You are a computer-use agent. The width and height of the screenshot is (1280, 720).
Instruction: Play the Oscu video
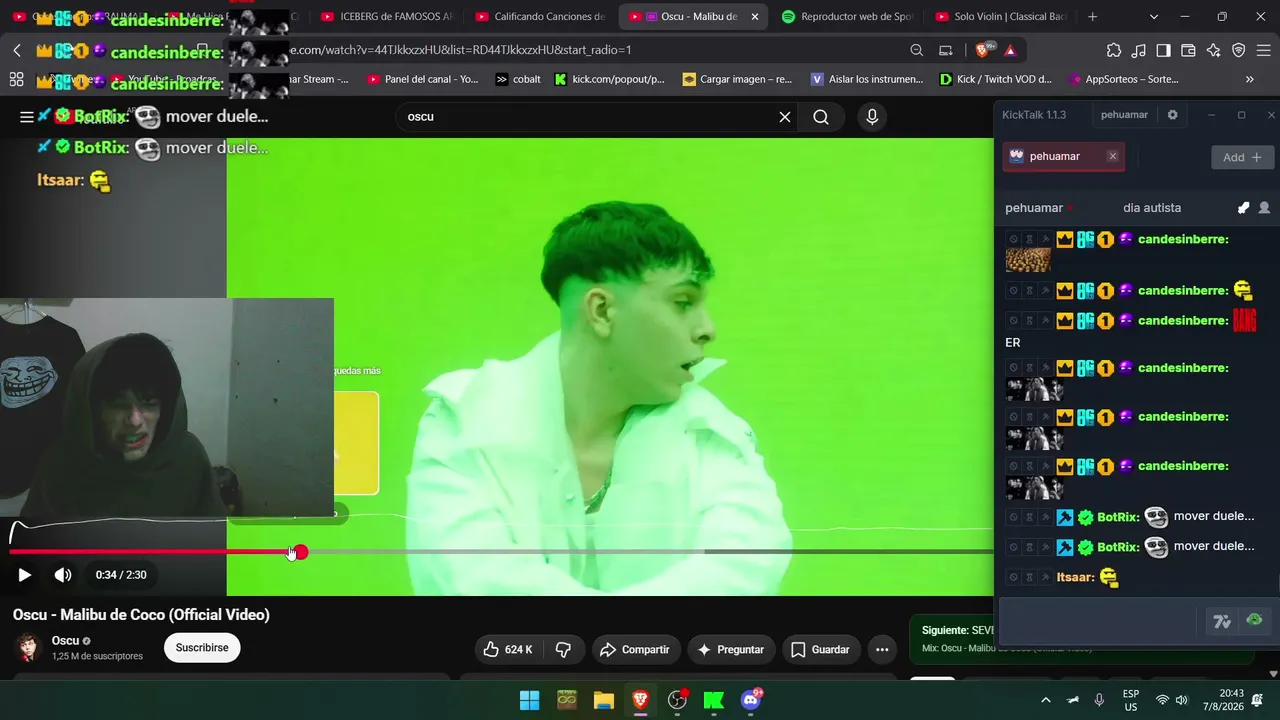(25, 575)
